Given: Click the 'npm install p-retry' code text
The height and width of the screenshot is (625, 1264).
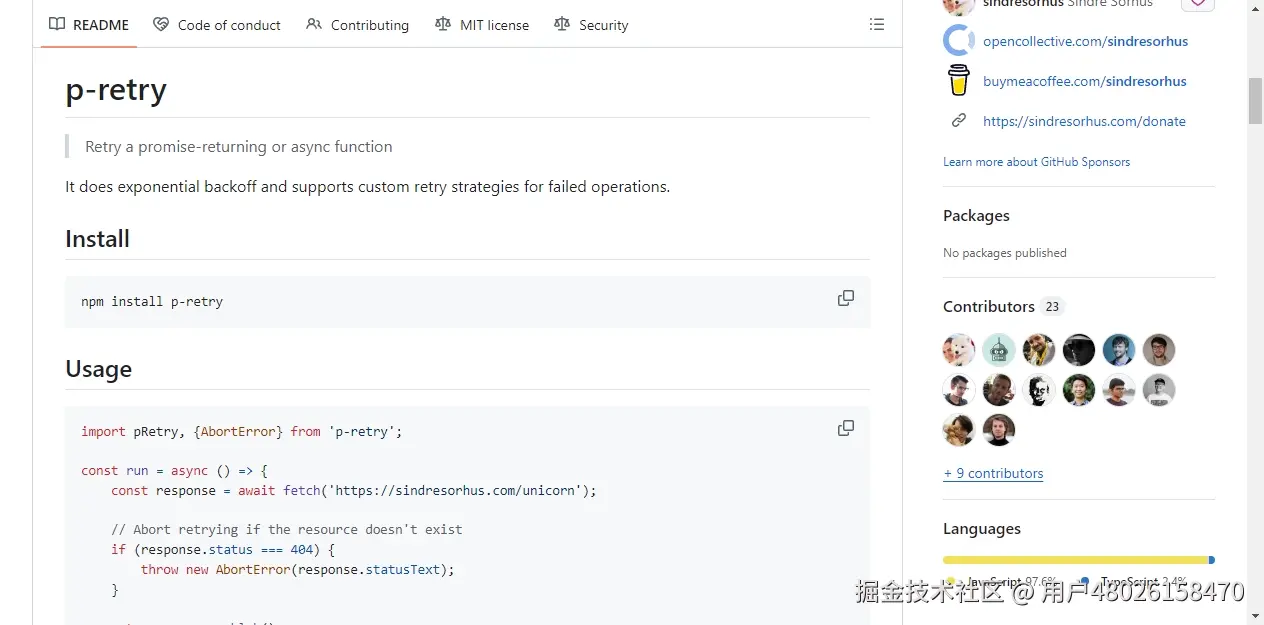Looking at the screenshot, I should (152, 301).
